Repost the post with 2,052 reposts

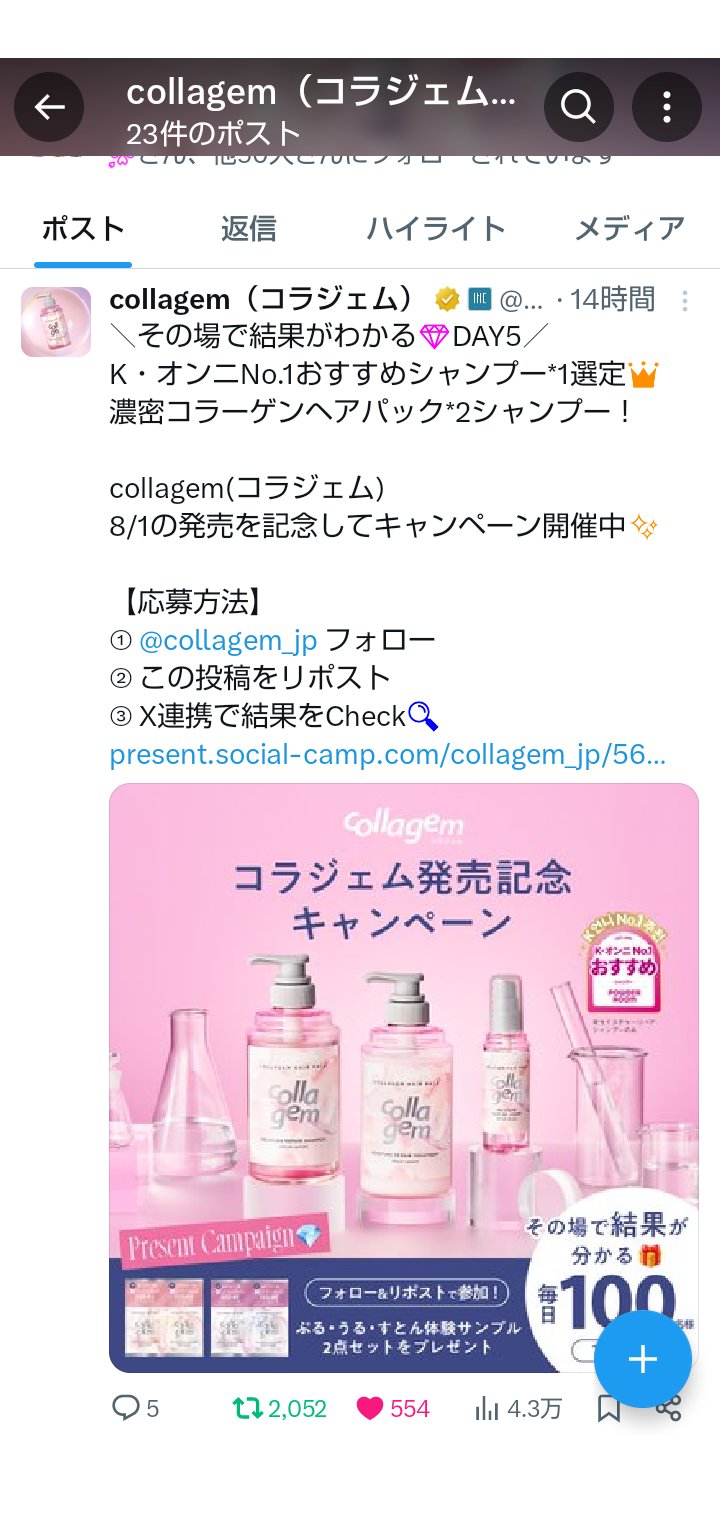(247, 1408)
